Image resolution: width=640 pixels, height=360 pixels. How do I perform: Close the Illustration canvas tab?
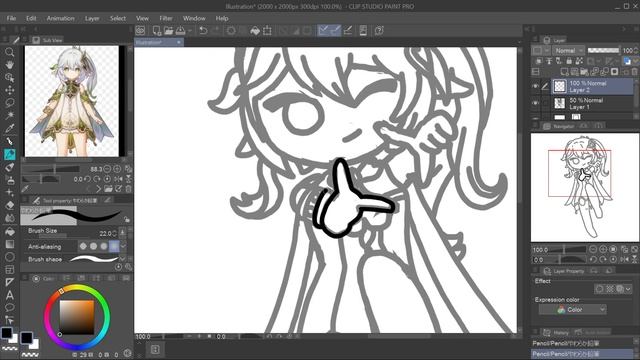click(179, 42)
